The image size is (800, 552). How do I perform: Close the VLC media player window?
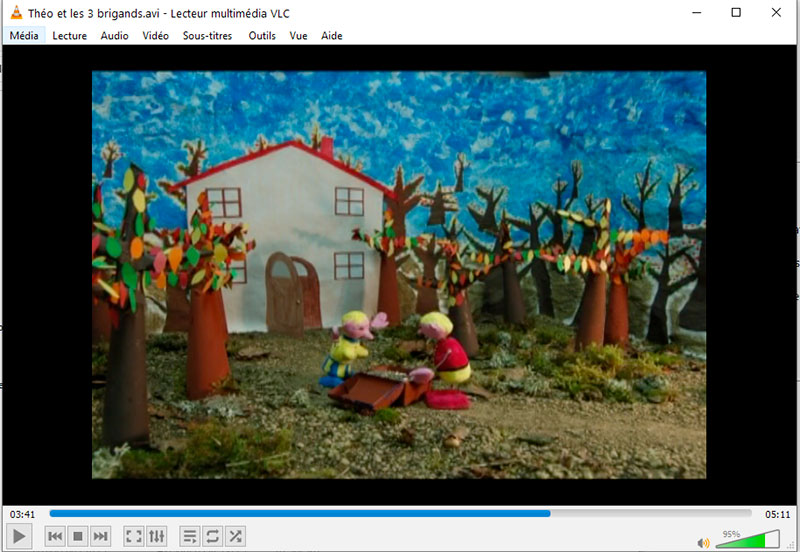coord(776,12)
